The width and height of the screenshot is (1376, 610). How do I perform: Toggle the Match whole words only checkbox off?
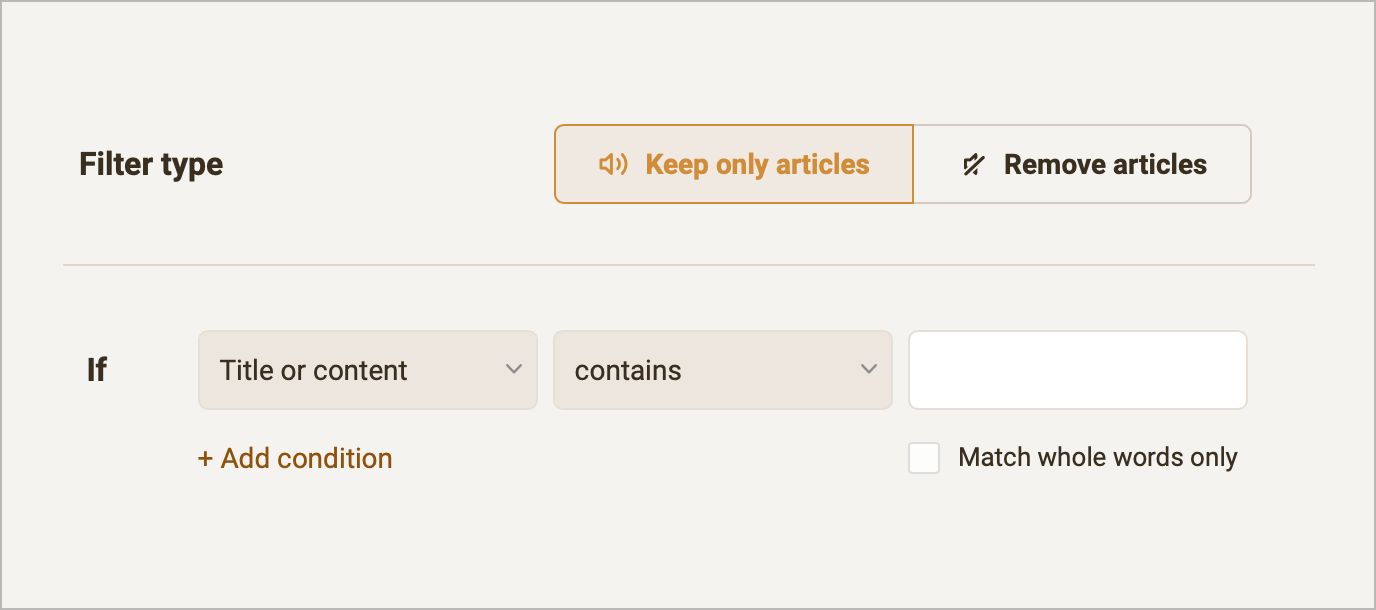tap(924, 458)
